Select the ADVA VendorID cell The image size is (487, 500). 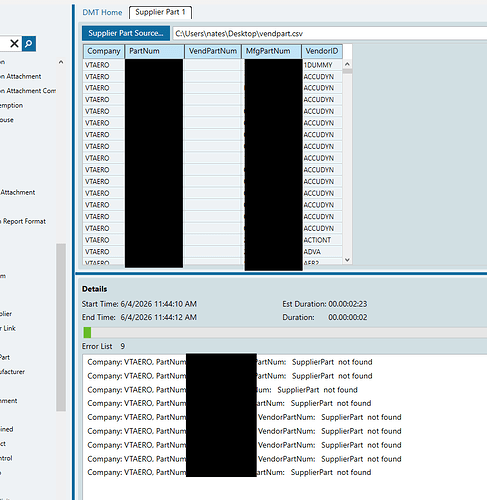322,252
